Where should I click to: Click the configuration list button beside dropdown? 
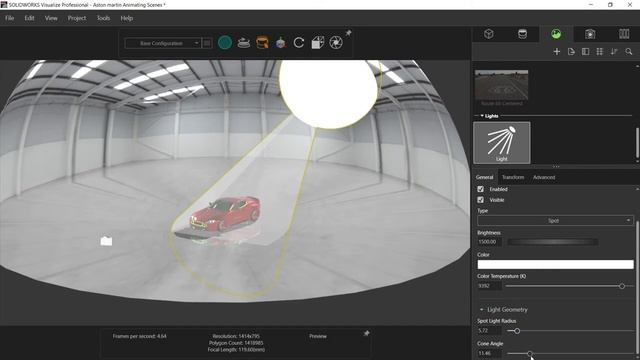coord(207,43)
